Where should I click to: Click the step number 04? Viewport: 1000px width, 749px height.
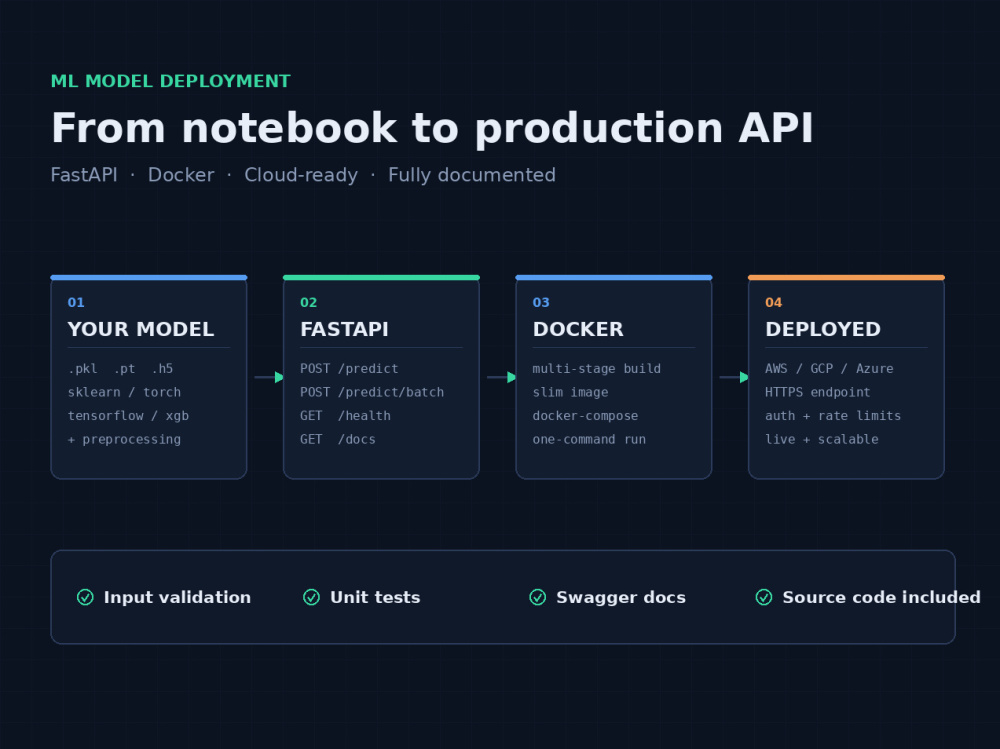[774, 302]
